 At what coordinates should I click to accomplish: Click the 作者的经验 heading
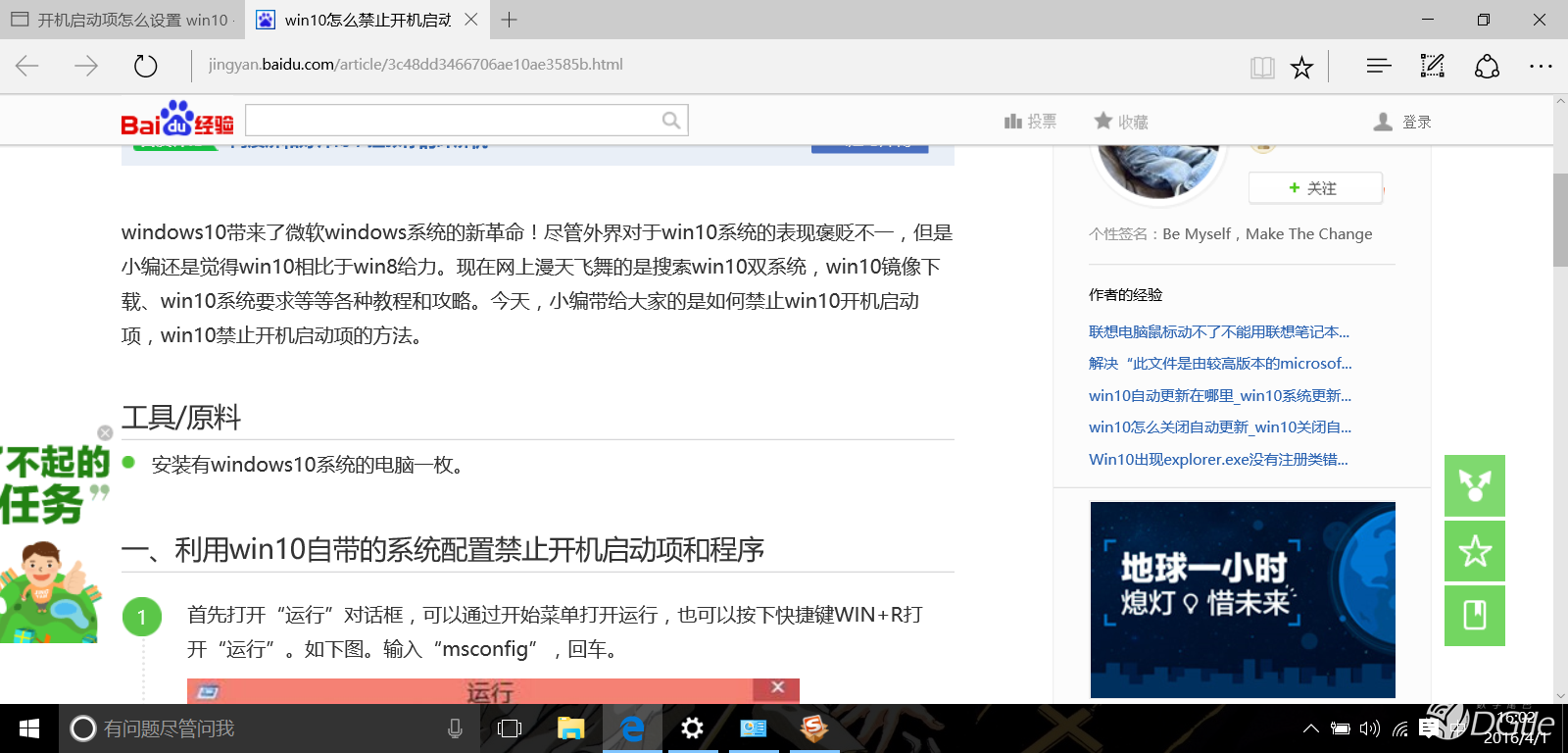pyautogui.click(x=1125, y=294)
